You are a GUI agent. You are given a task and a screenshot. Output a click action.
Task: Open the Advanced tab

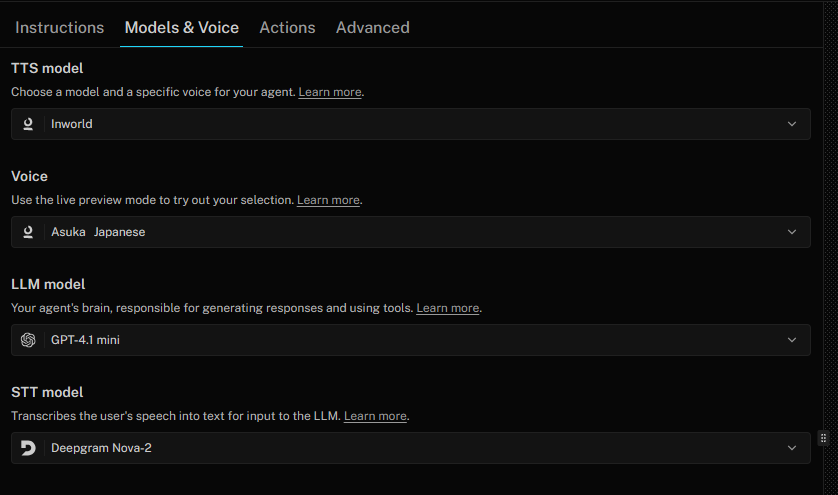[373, 28]
